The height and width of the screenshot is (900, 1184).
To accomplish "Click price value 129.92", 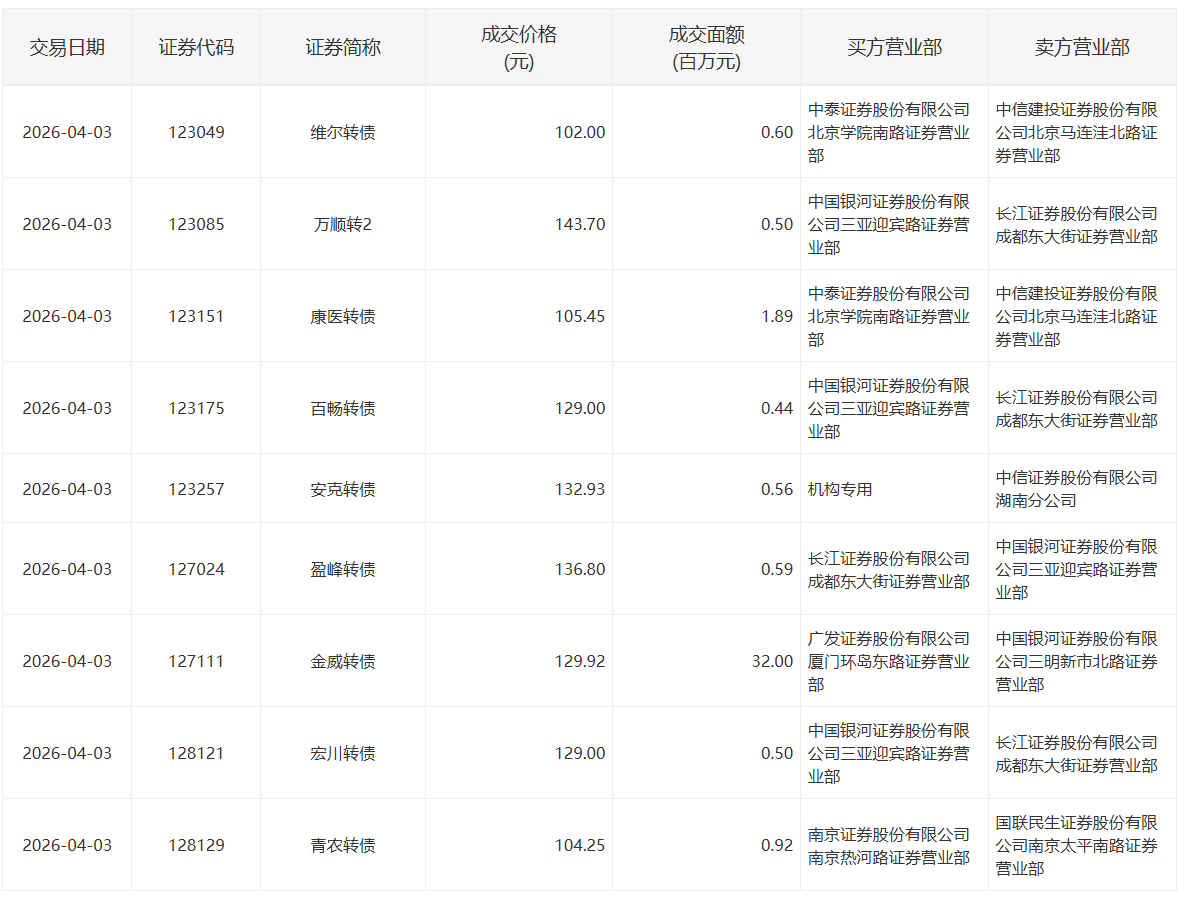I will pyautogui.click(x=580, y=661).
